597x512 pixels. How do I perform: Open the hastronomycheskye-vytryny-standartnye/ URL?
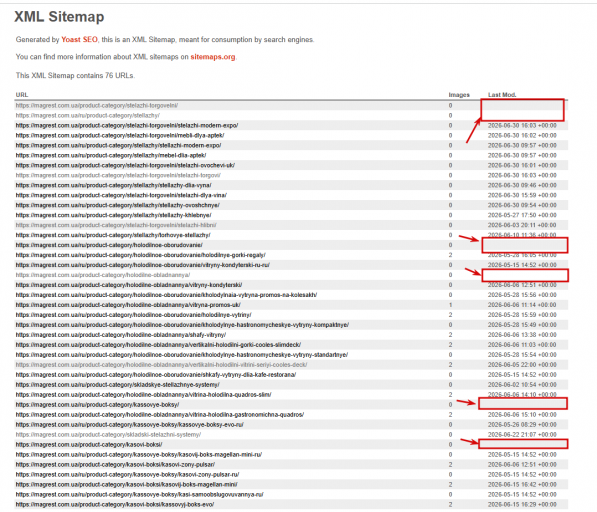pos(182,355)
